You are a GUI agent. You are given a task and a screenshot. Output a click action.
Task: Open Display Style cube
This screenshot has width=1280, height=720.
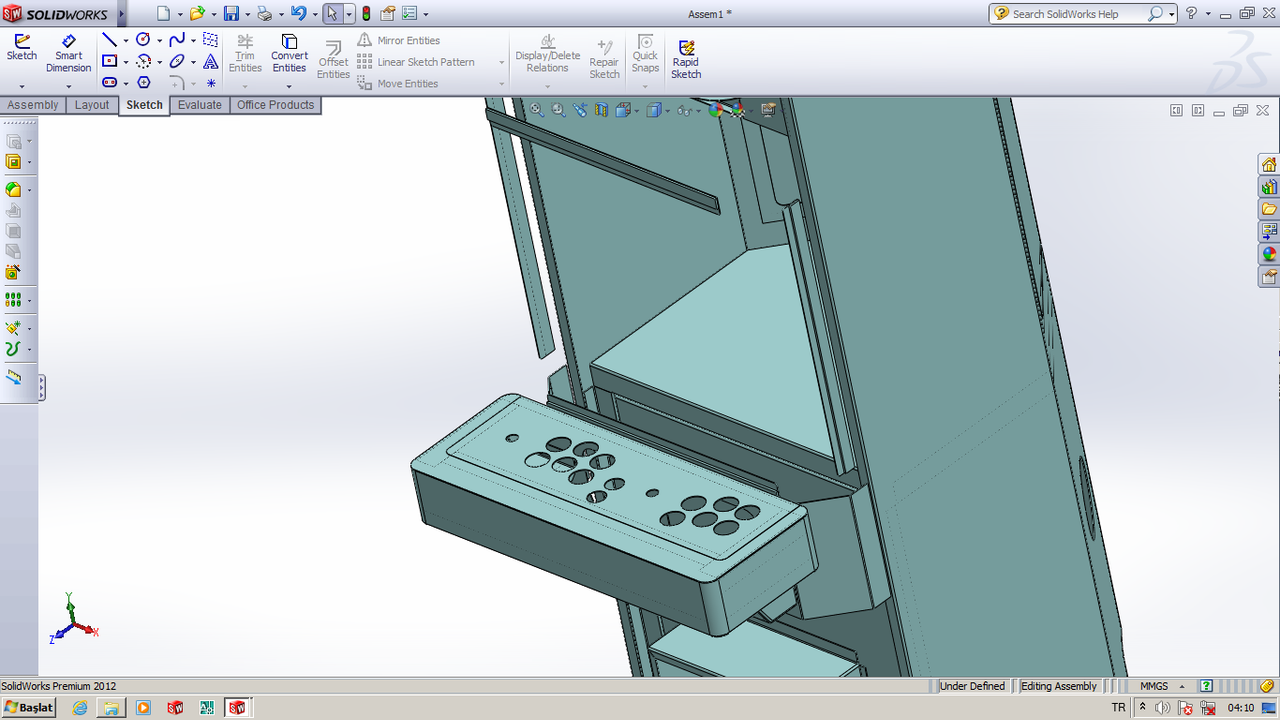[654, 110]
